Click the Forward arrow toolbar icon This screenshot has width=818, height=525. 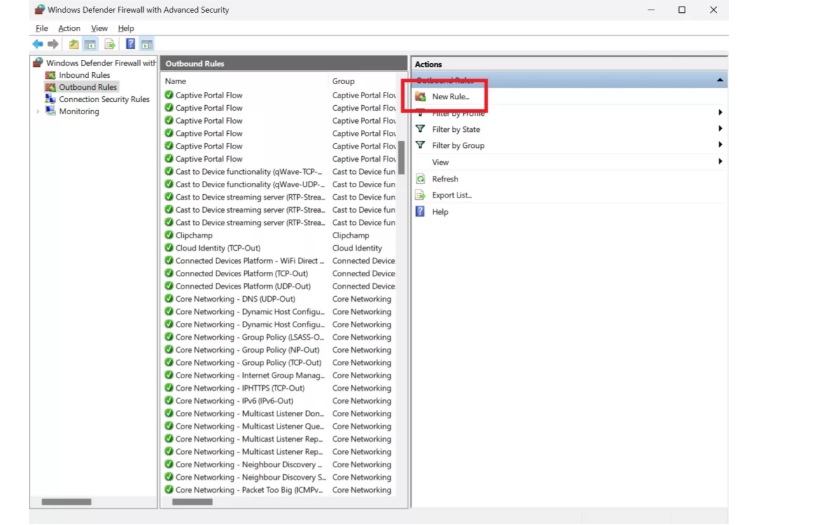point(53,44)
